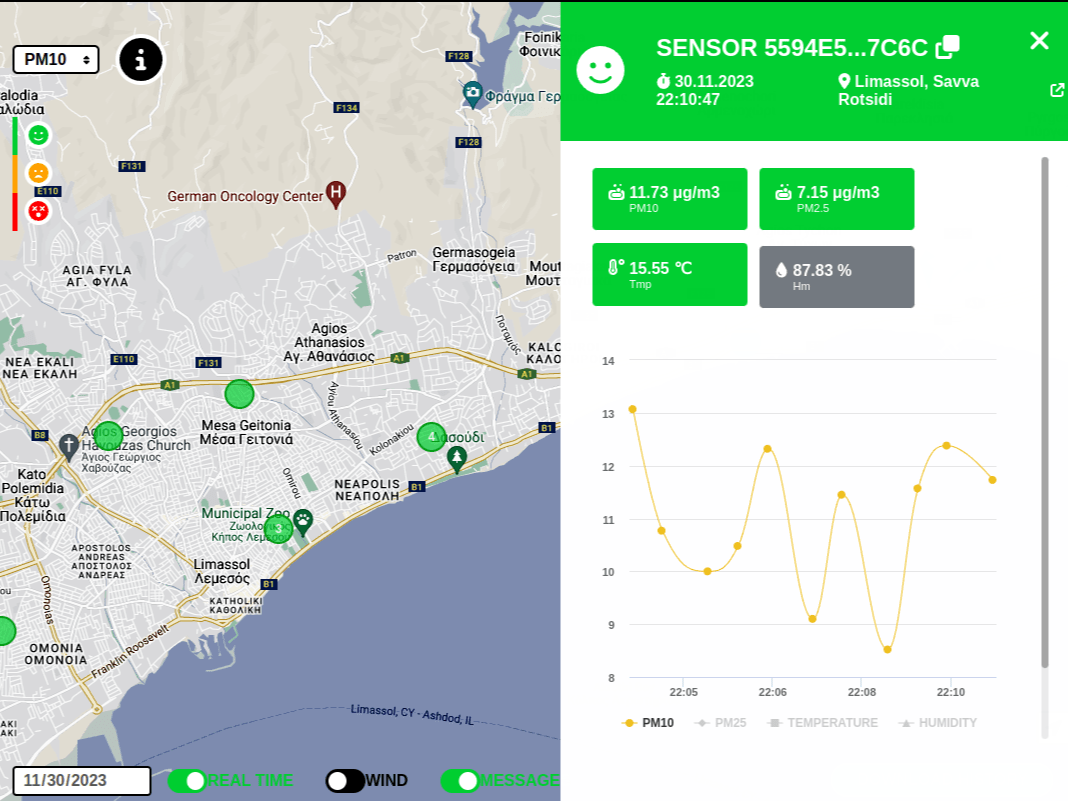
Task: Open sensor details via the external-link icon
Action: 1056,89
